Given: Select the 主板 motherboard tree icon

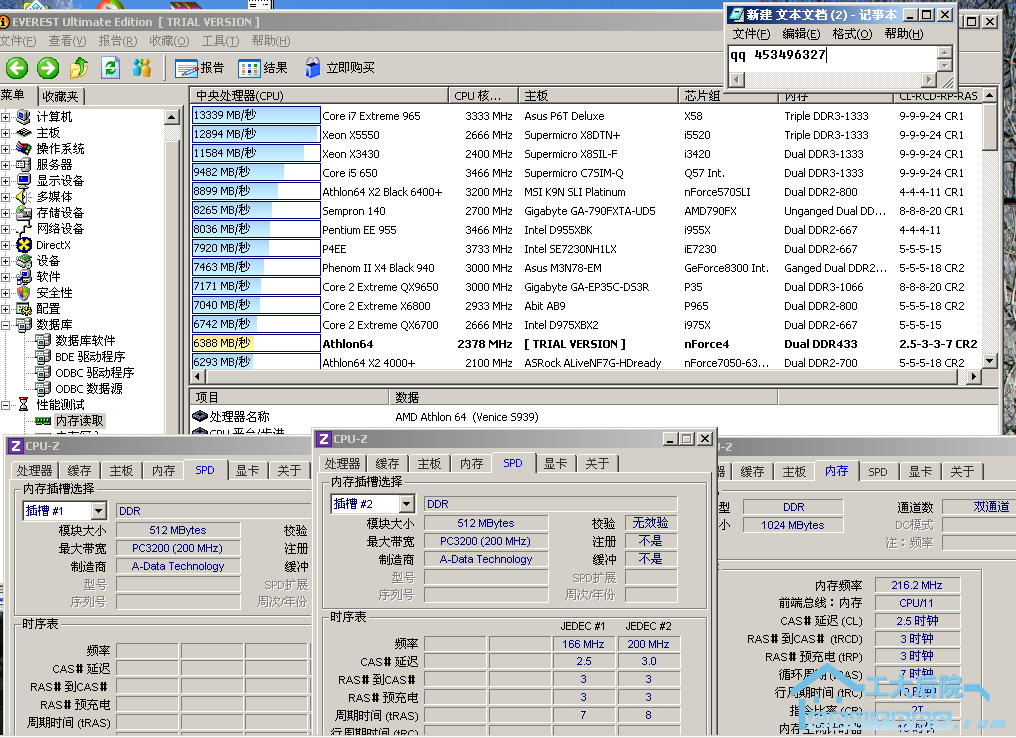Looking at the screenshot, I should [x=23, y=133].
